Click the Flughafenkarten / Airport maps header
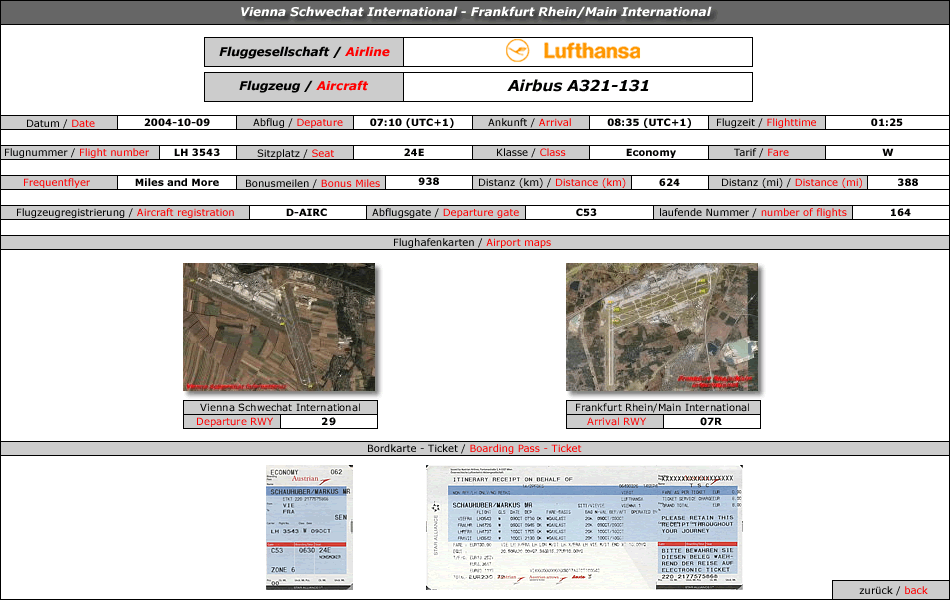950x600 pixels. pos(475,242)
